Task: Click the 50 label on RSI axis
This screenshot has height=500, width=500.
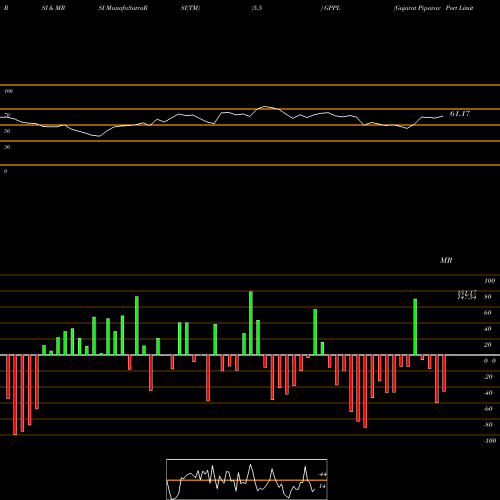Action: tap(7, 131)
